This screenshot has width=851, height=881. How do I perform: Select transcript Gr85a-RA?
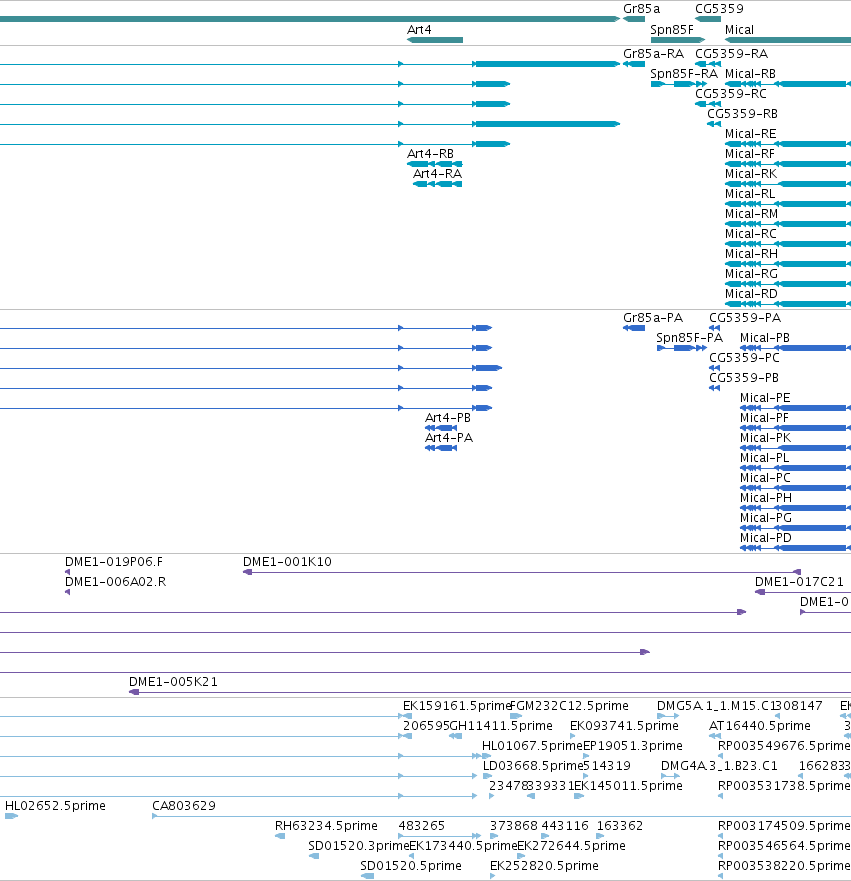point(634,64)
